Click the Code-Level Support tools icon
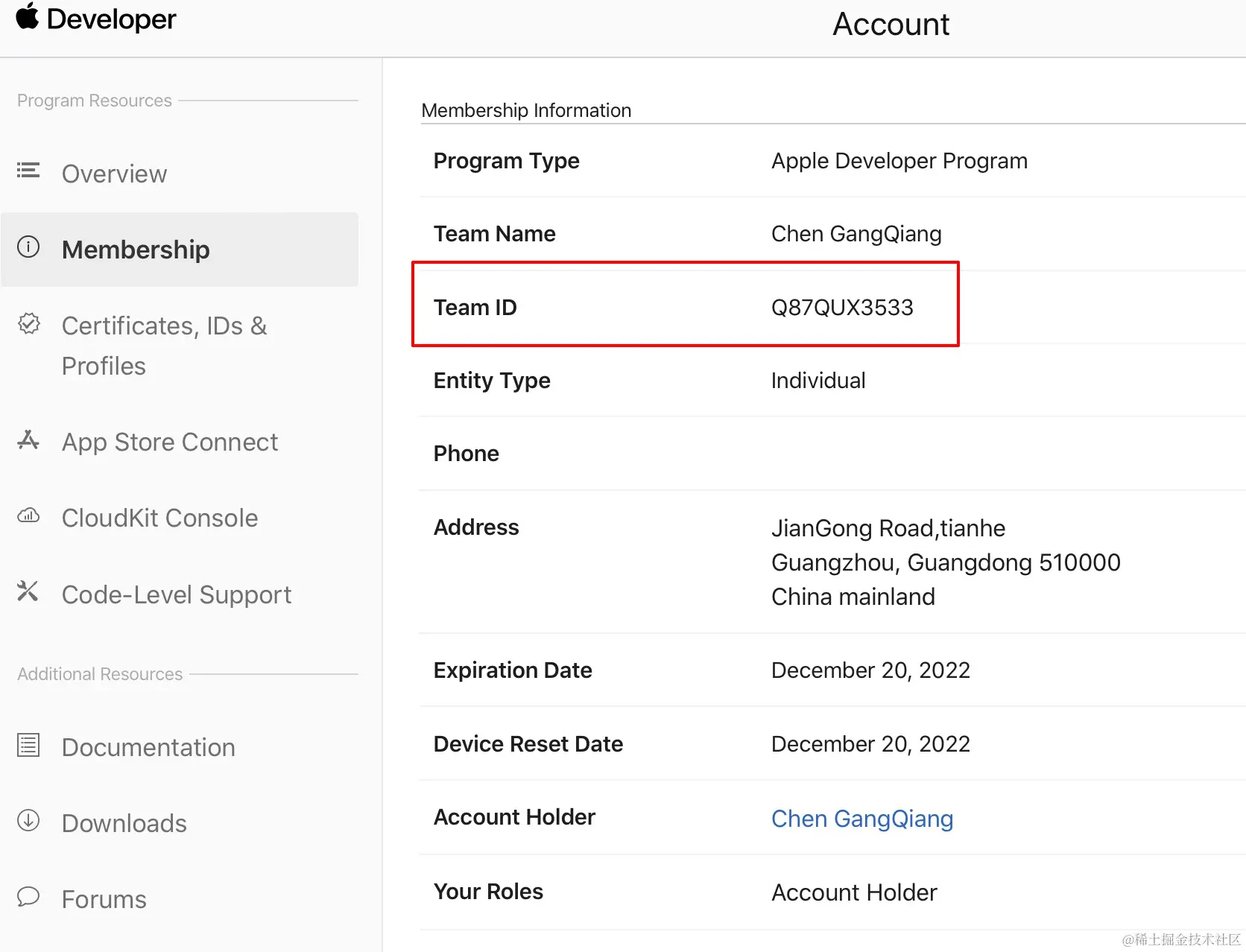Screen dimensions: 1246x952 [28, 591]
